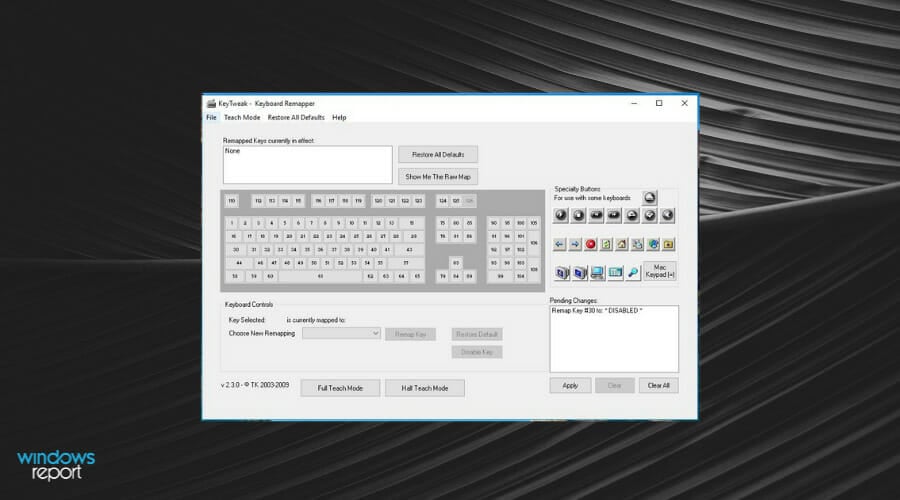This screenshot has height=500, width=900.
Task: Select numpad key number 99
Action: click(x=501, y=276)
